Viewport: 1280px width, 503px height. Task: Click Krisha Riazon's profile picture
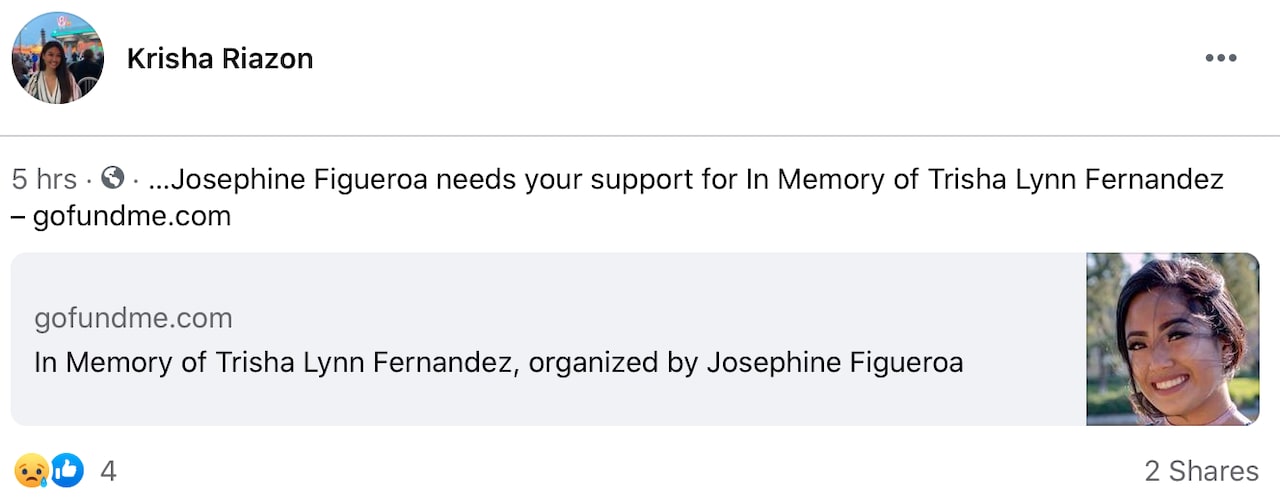point(57,58)
